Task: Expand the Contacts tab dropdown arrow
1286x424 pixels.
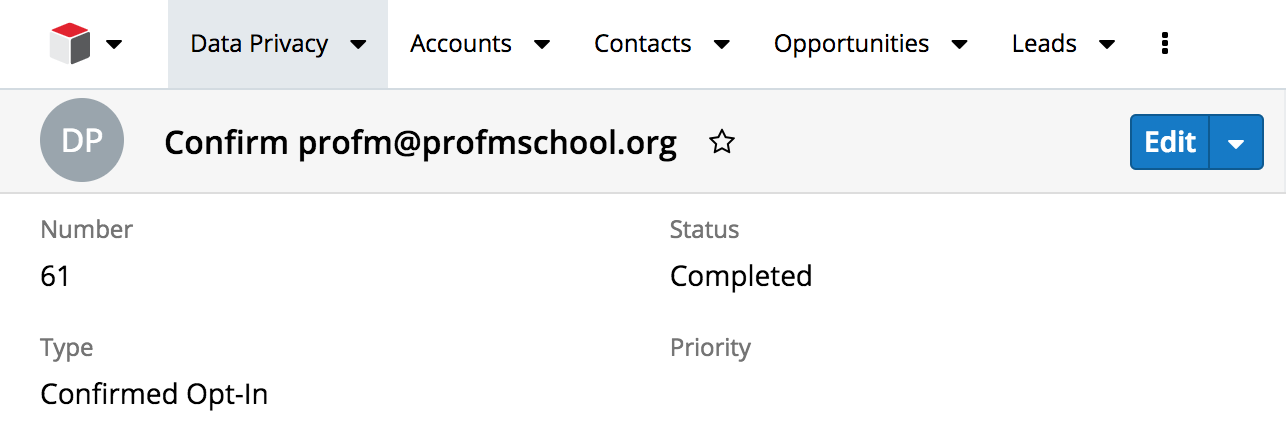Action: click(x=722, y=44)
